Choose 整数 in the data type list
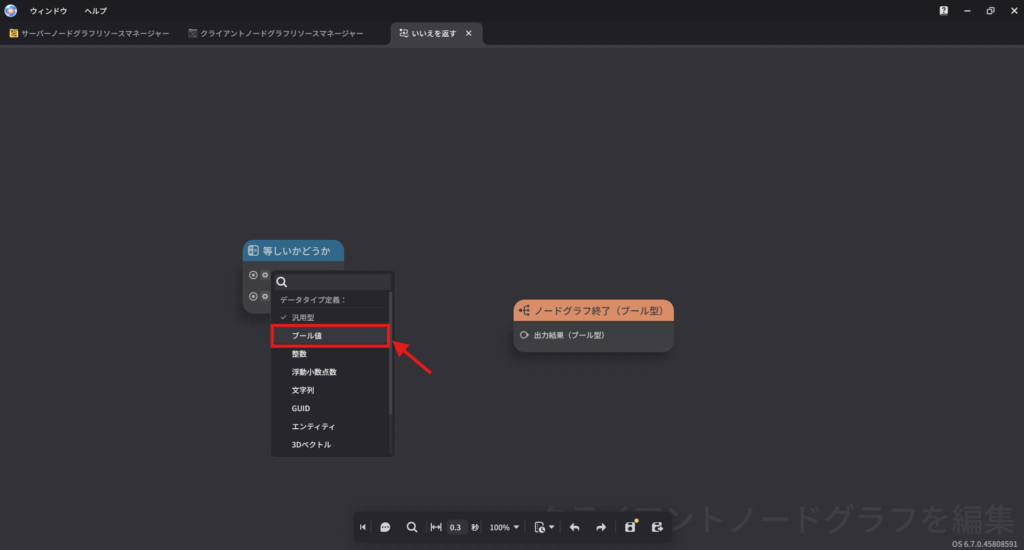 click(331, 354)
